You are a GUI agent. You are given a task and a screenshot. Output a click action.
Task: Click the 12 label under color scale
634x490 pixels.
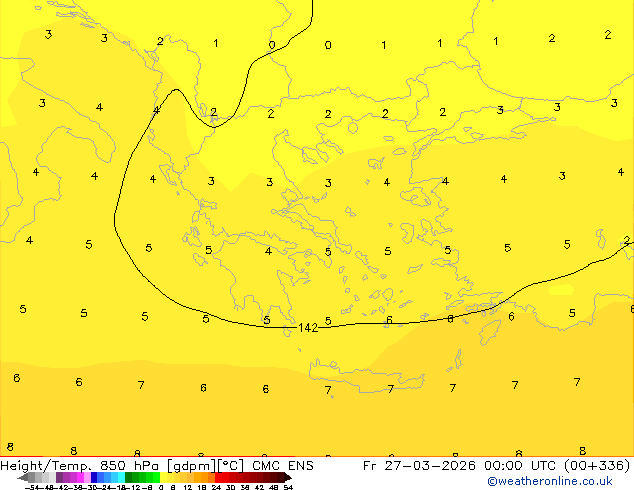[x=188, y=488]
